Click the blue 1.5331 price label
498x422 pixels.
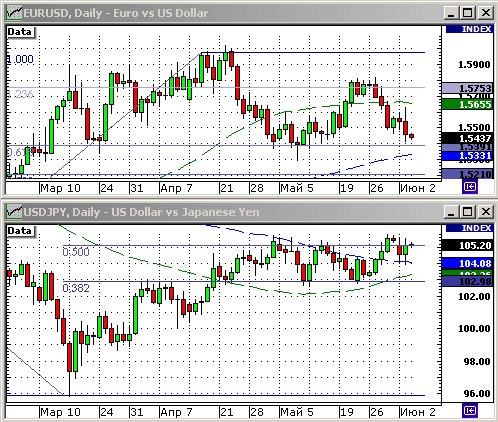click(x=467, y=156)
